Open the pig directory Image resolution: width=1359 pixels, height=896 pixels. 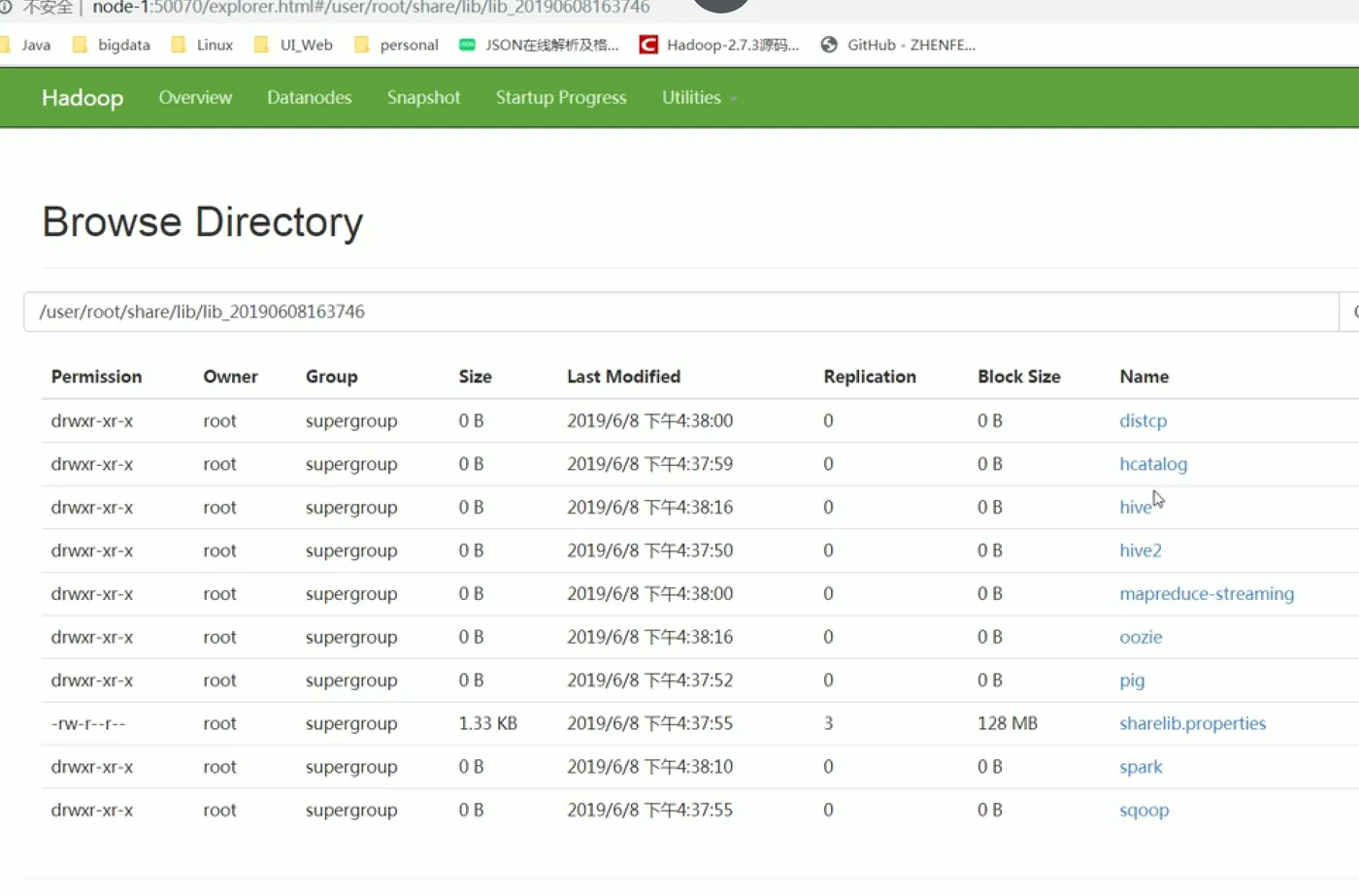coord(1132,680)
